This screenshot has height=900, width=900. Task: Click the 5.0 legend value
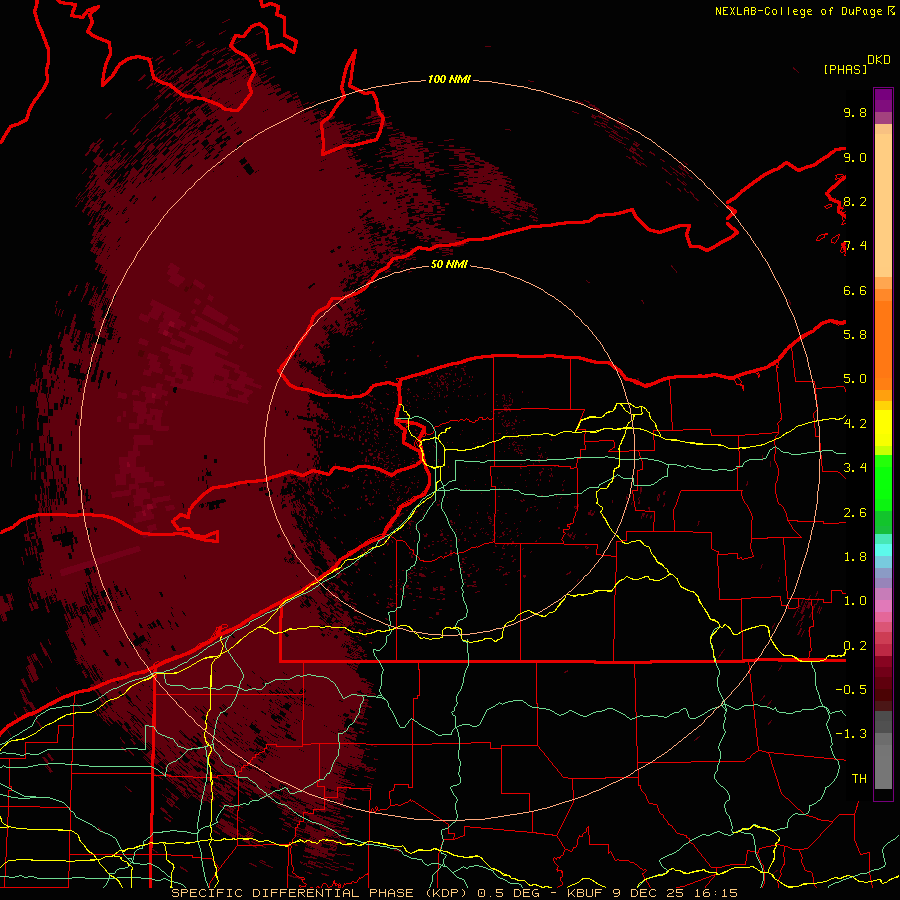[855, 379]
